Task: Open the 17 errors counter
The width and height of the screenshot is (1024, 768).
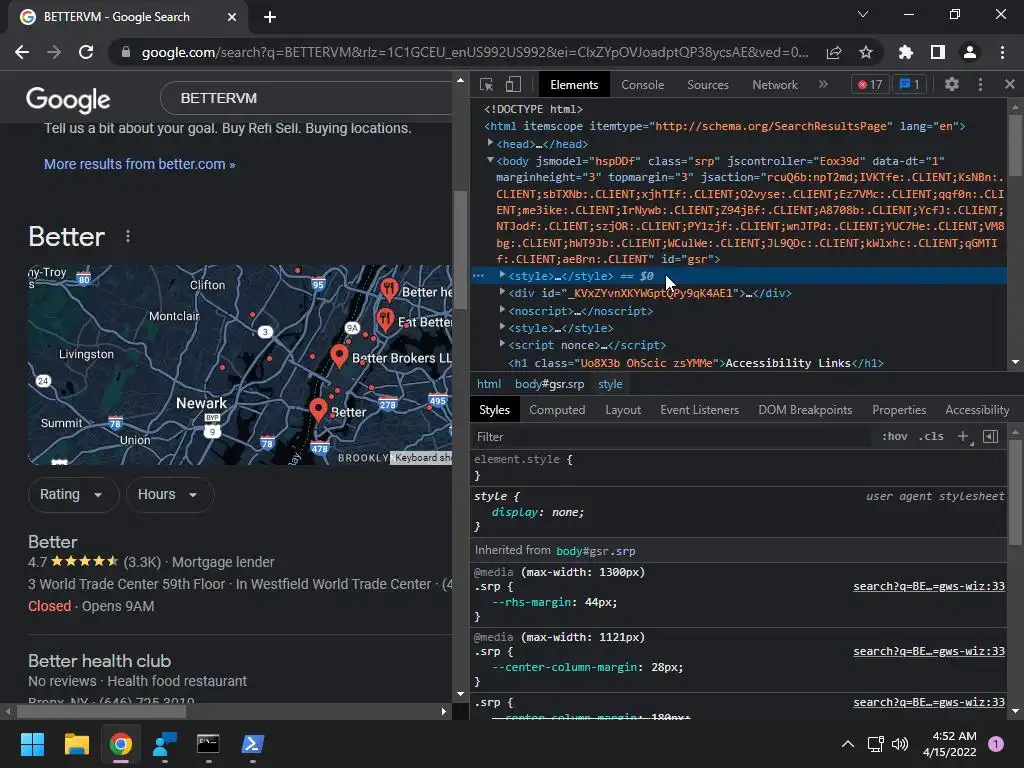Action: coord(870,84)
